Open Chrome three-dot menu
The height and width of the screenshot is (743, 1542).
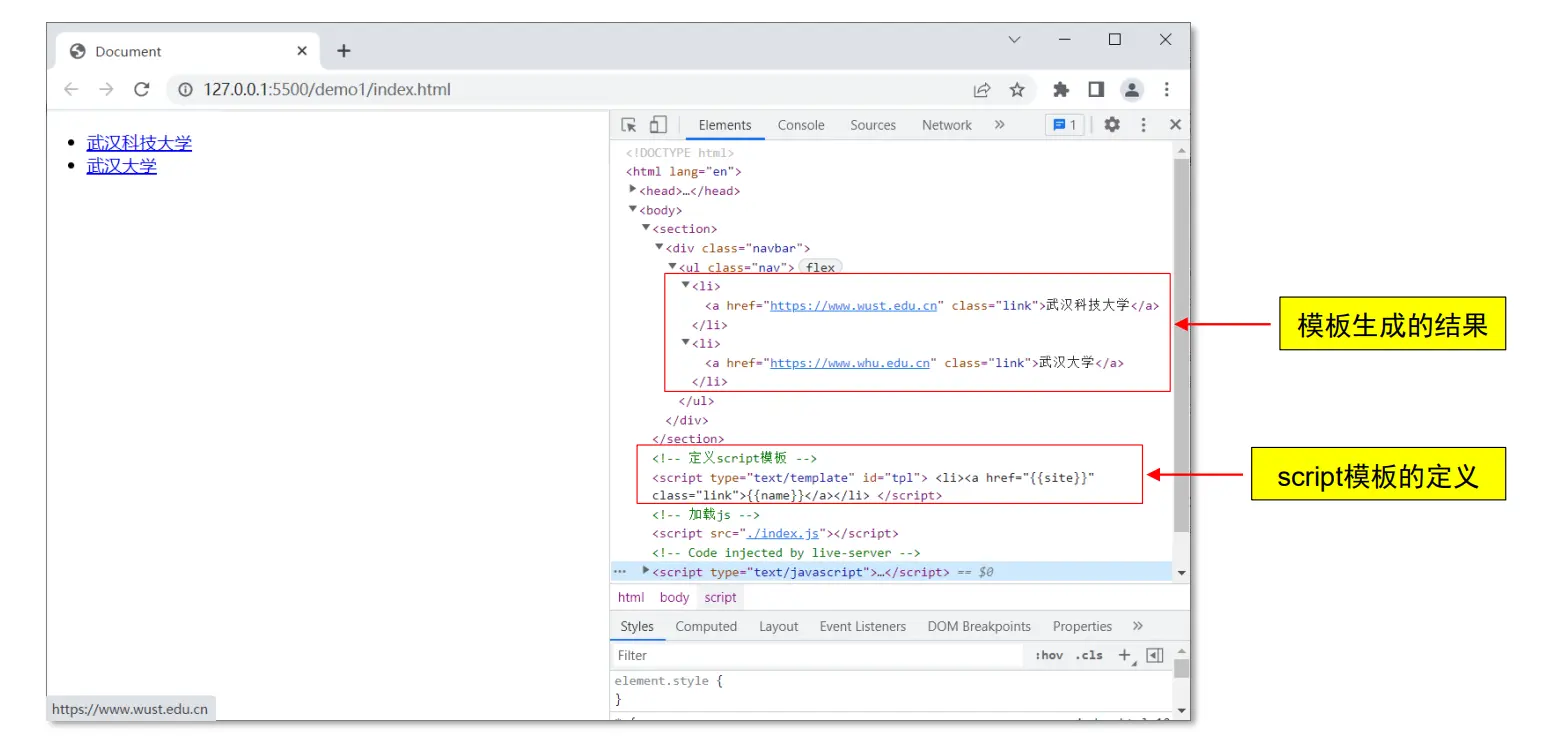[x=1166, y=89]
